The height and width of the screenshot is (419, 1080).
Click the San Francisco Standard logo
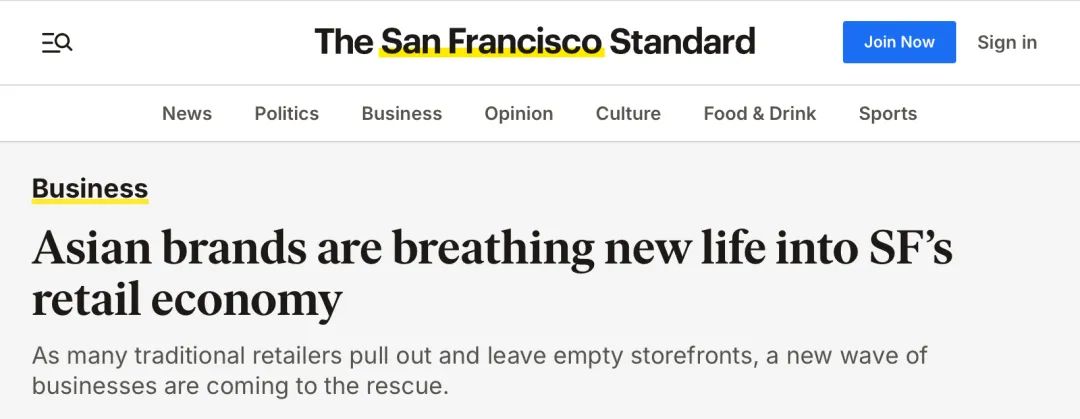tap(534, 41)
